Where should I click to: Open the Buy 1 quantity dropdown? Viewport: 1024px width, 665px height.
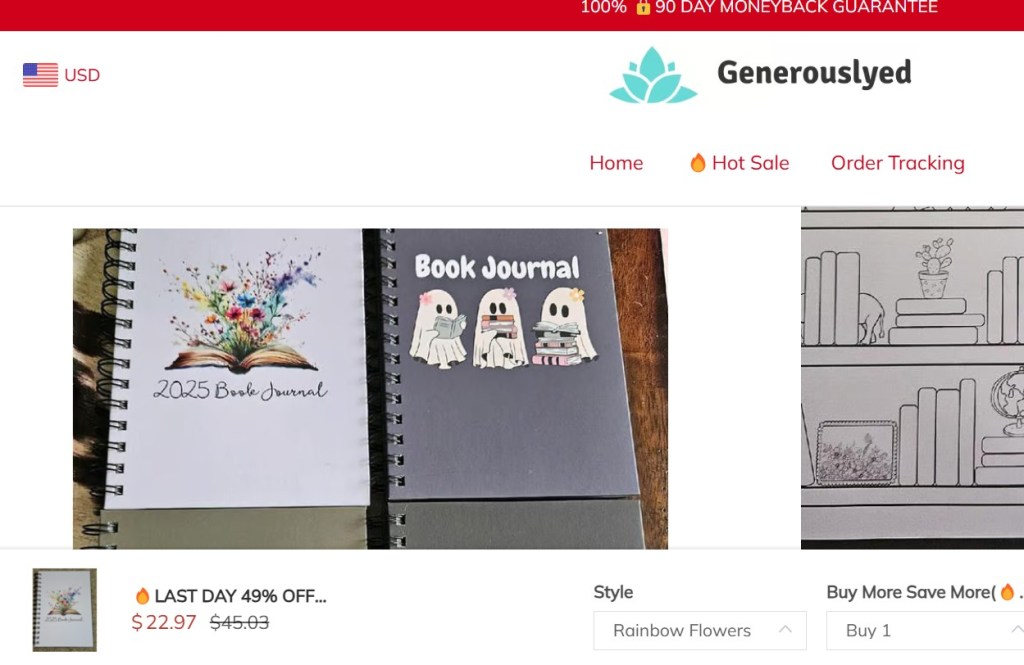(x=925, y=630)
